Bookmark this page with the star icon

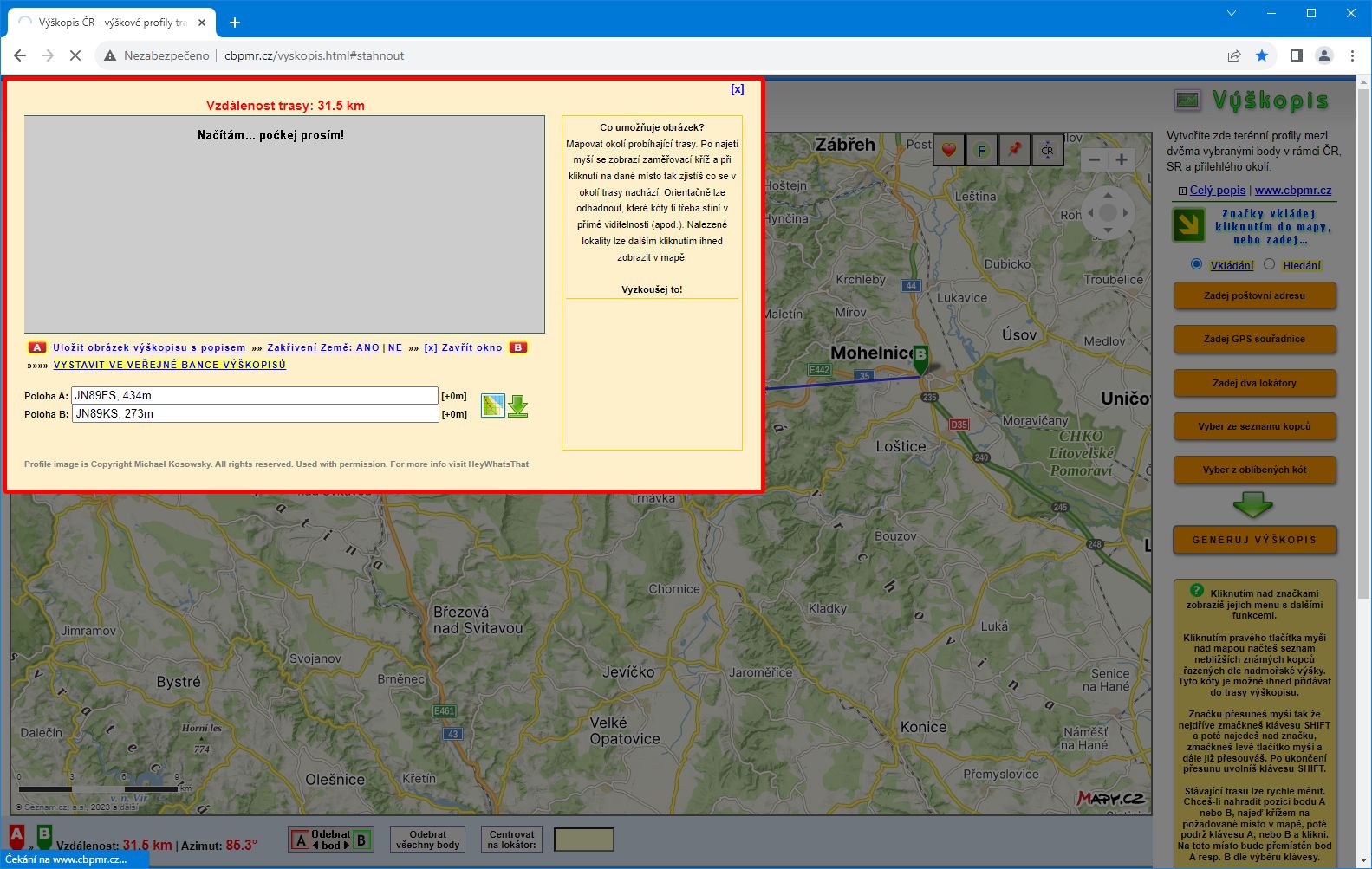click(x=1262, y=55)
